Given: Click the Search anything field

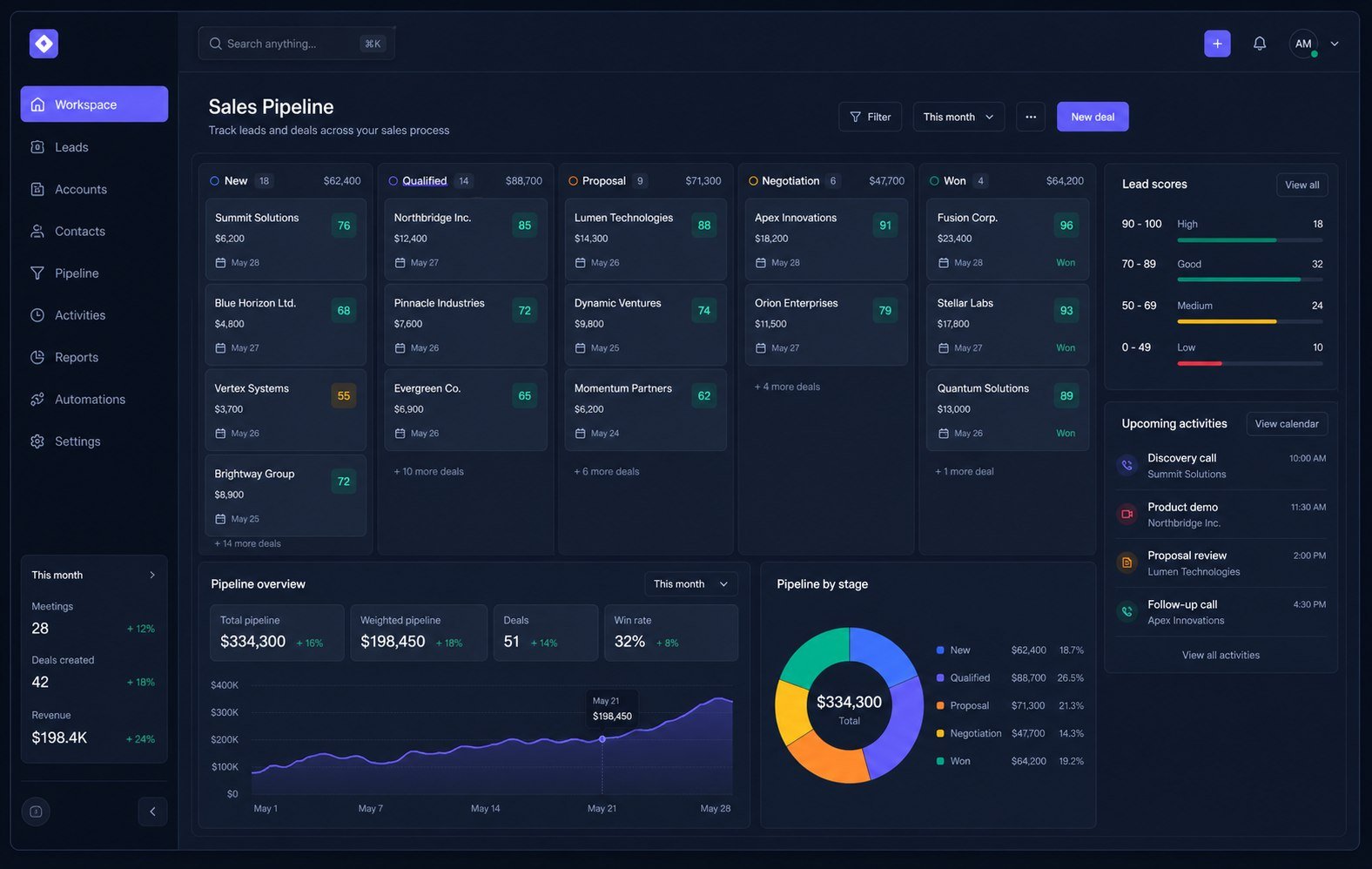Looking at the screenshot, I should tap(296, 44).
